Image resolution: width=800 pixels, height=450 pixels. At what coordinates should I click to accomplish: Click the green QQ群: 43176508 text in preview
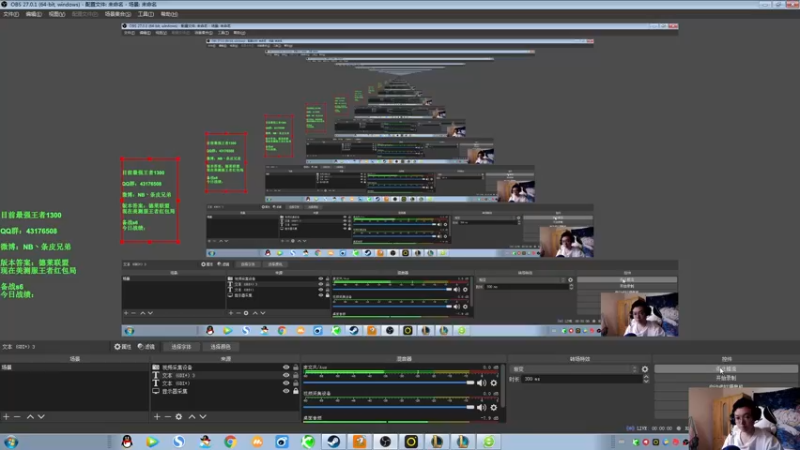[x=29, y=231]
